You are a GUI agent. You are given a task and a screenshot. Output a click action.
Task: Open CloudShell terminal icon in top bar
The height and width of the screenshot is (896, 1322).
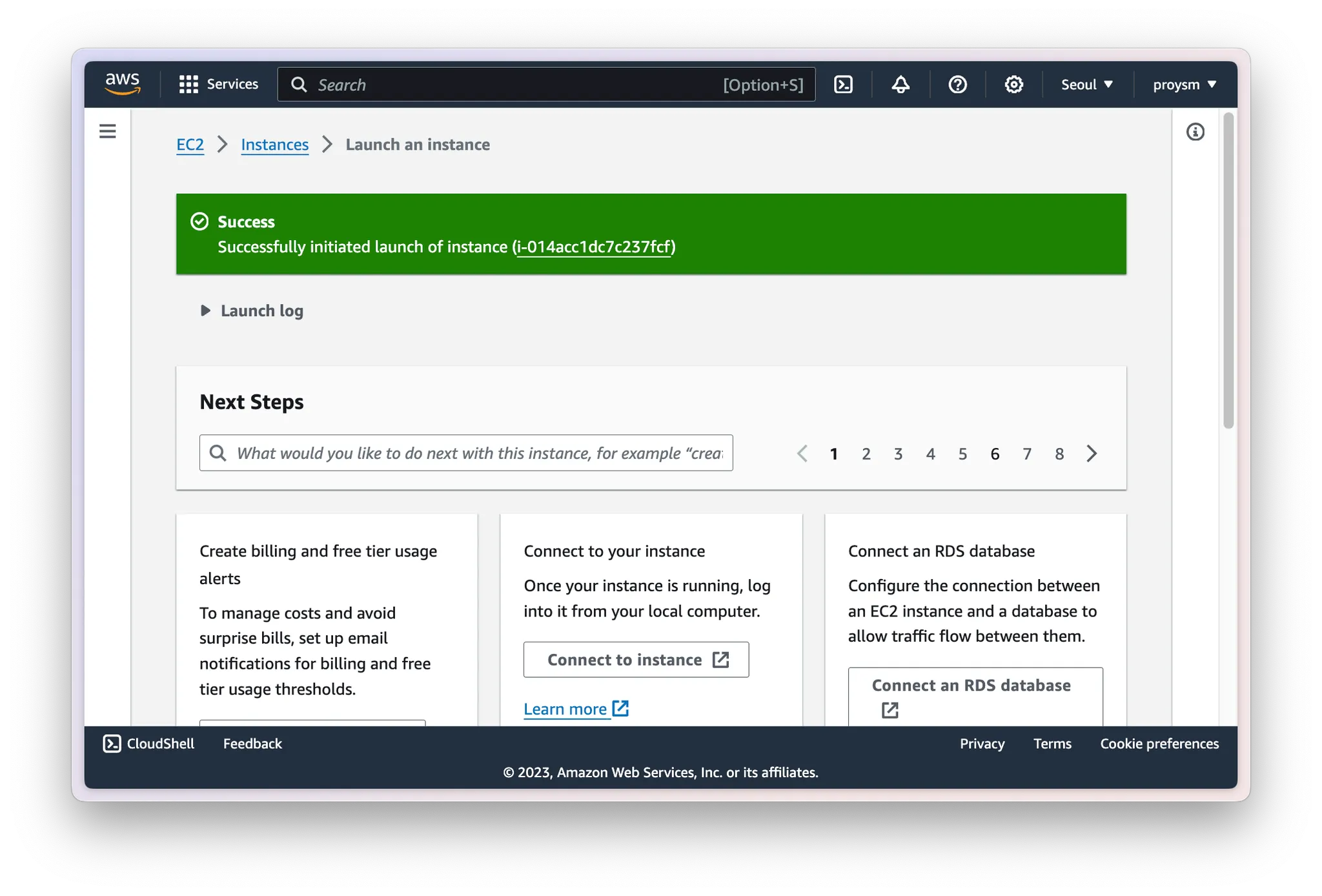point(843,85)
